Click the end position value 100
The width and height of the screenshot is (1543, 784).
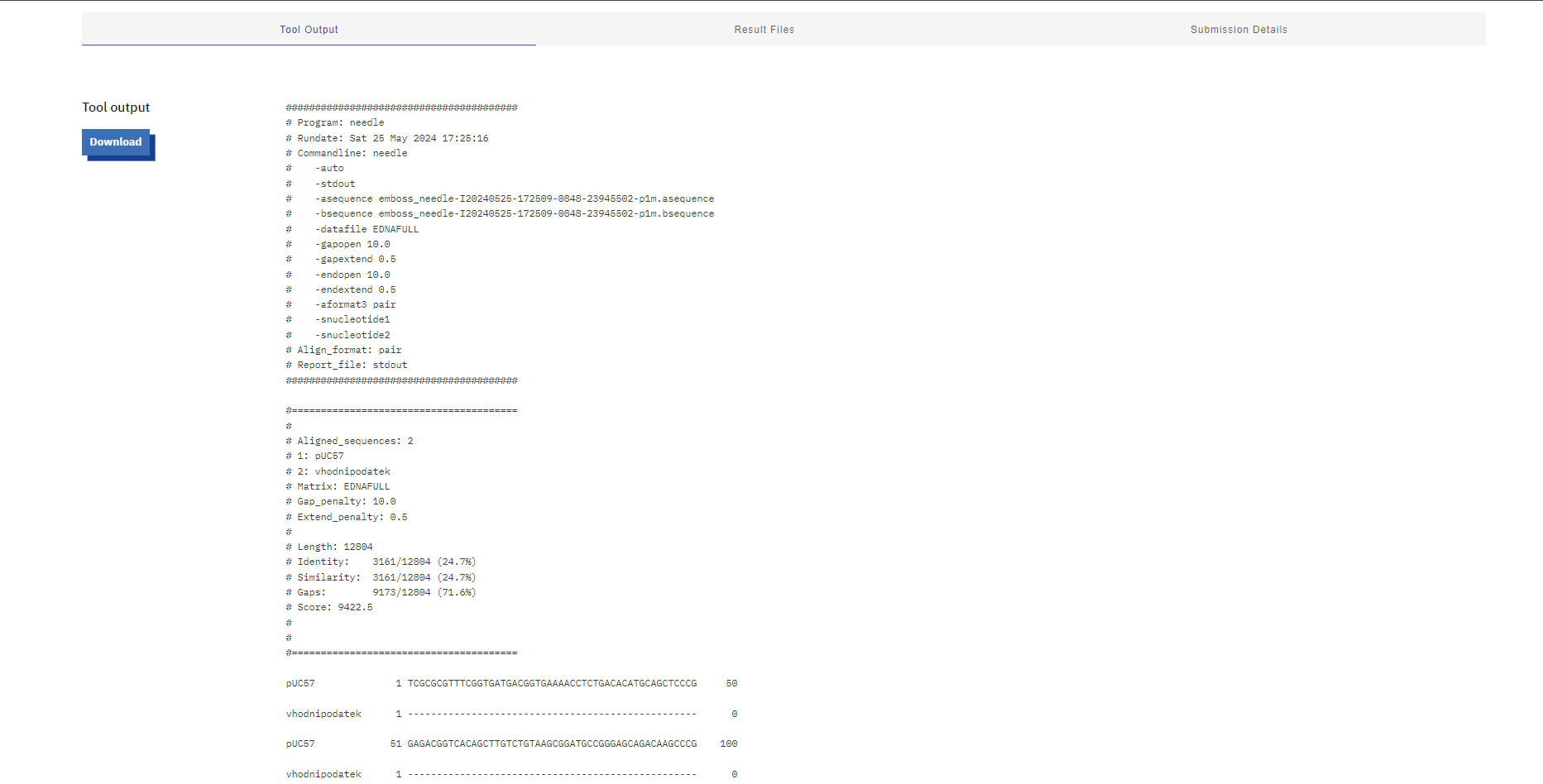[x=728, y=743]
